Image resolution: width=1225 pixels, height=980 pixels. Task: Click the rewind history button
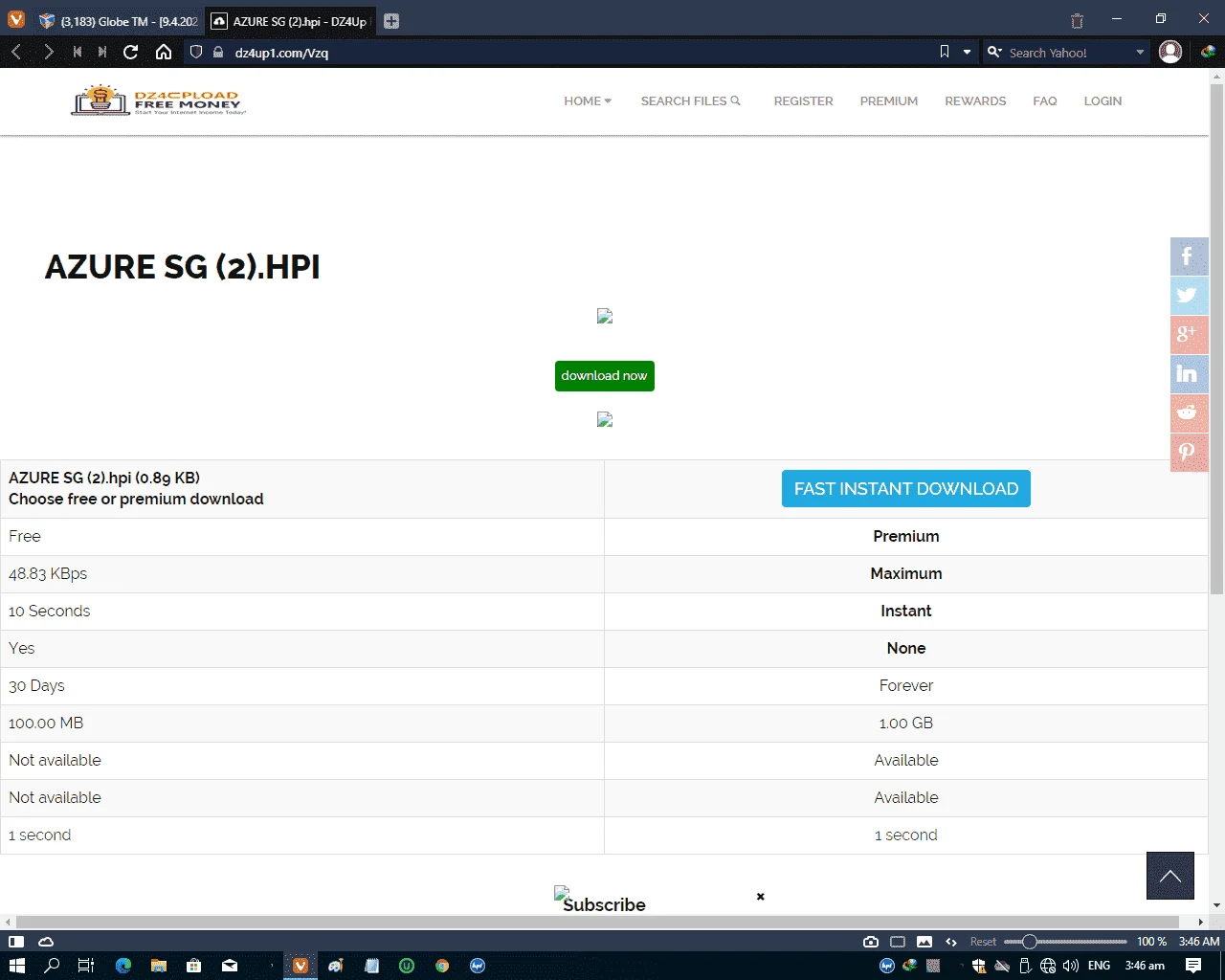pos(77,52)
